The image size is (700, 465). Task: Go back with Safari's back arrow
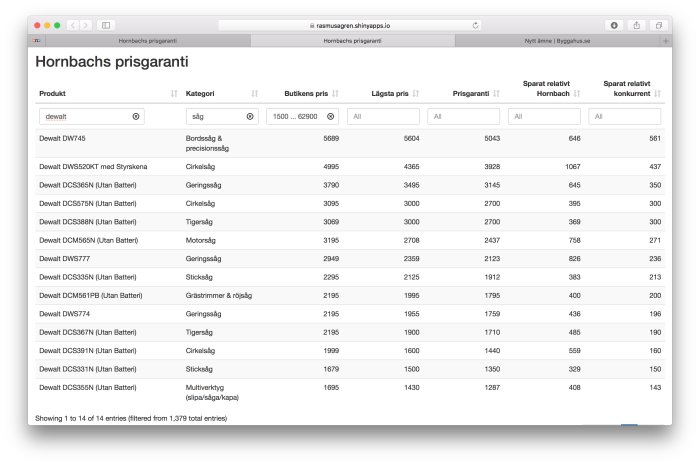73,25
